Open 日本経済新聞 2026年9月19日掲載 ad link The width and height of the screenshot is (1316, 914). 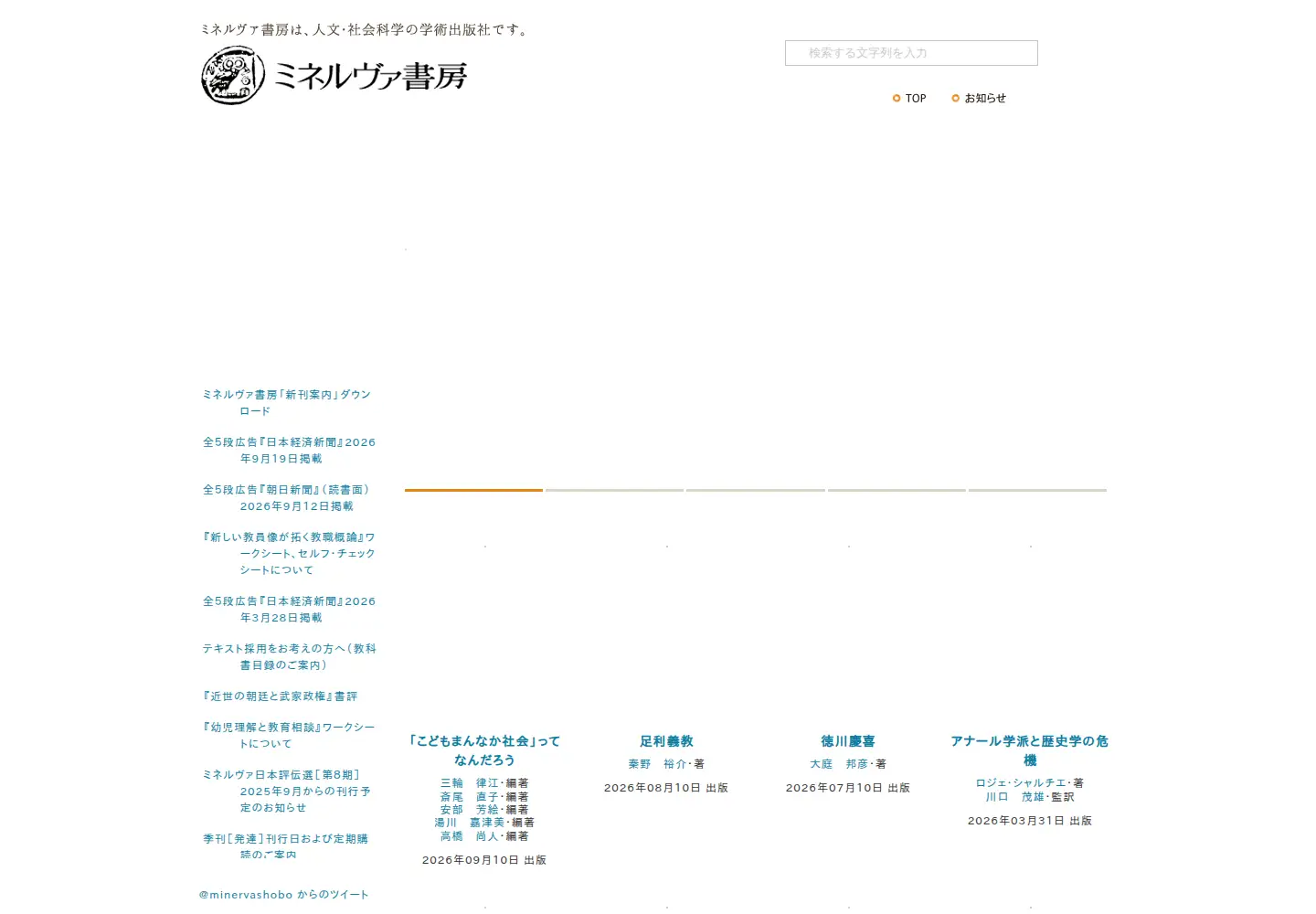(x=289, y=451)
